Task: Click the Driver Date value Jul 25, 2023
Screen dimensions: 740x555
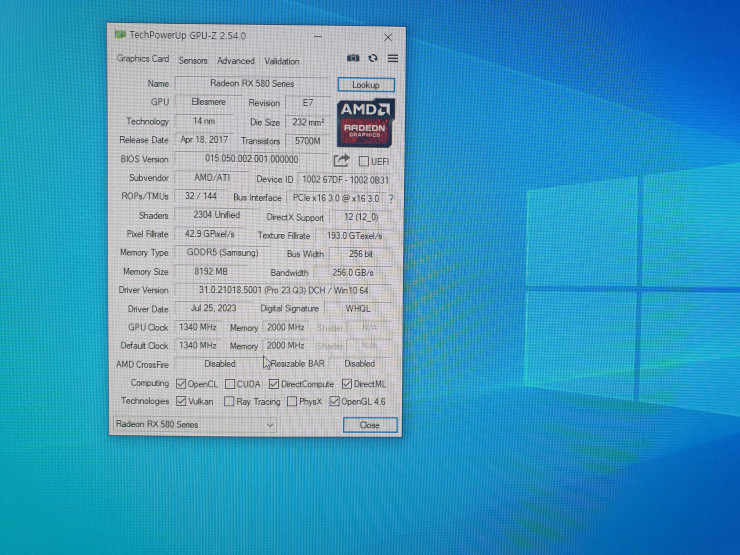Action: pyautogui.click(x=213, y=308)
